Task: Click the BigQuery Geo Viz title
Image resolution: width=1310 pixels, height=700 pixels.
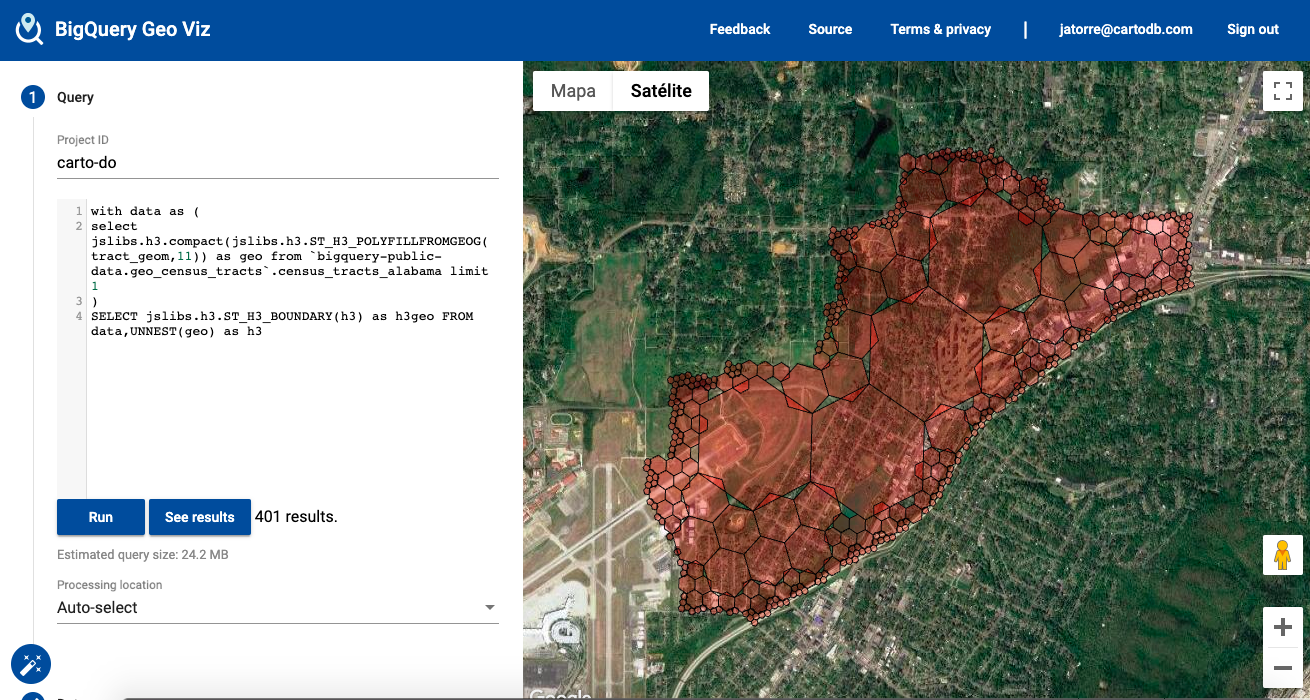Action: pos(133,30)
